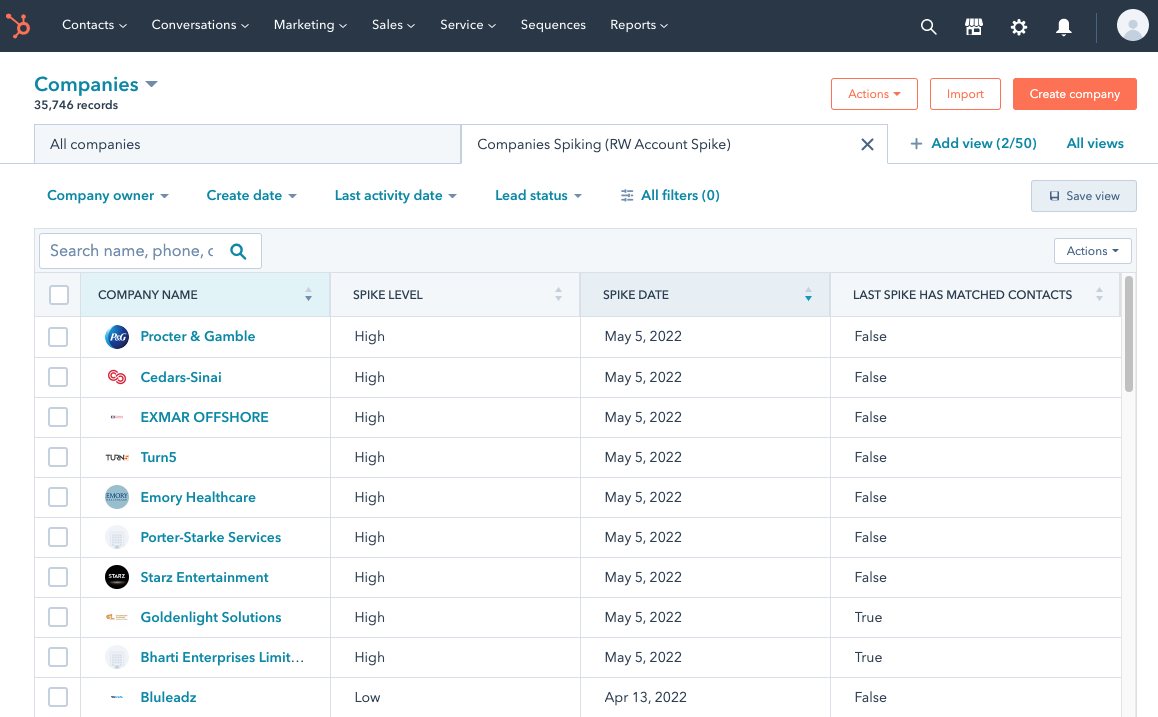The image size is (1158, 717).
Task: Sort by Spike Date column arrows
Action: (x=808, y=295)
